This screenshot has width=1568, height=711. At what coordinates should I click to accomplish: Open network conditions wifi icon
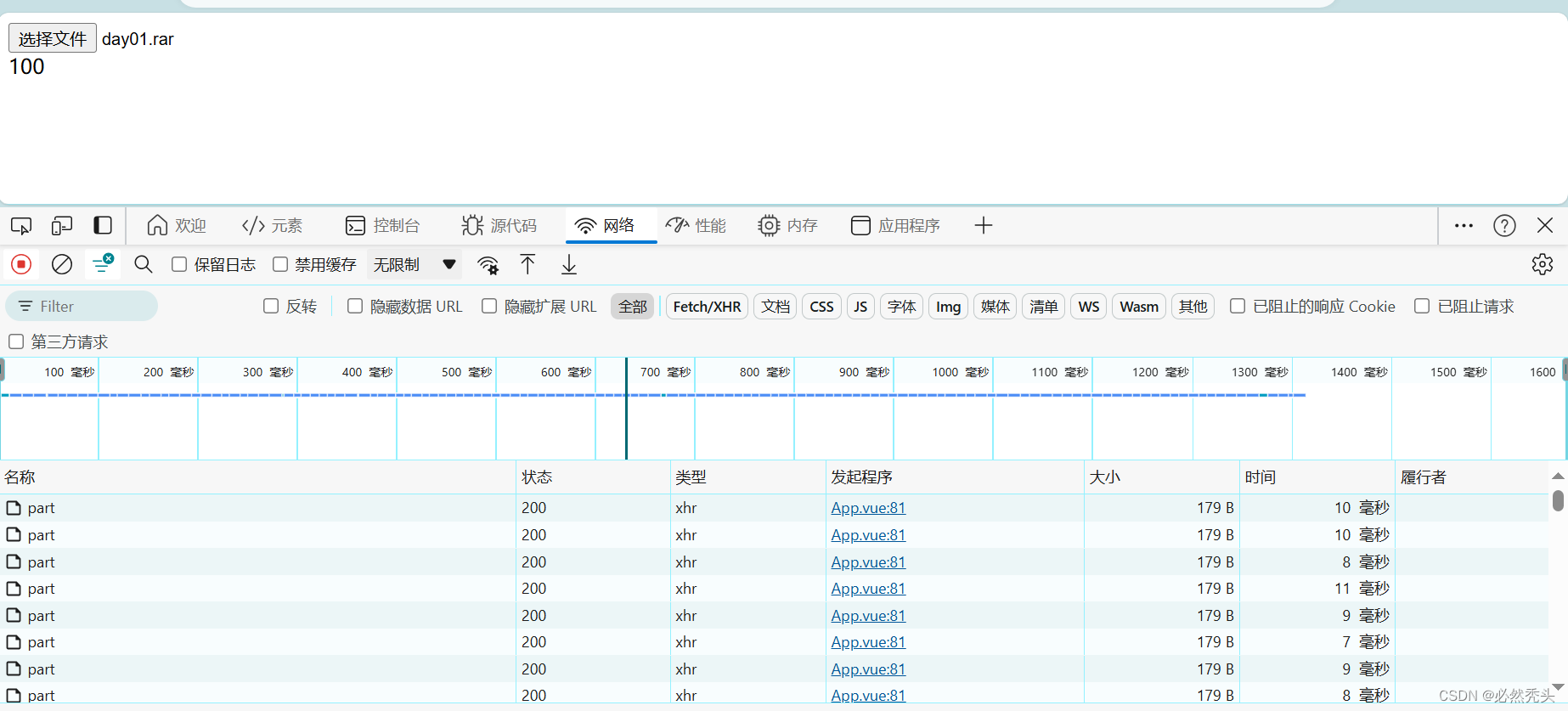coord(488,265)
